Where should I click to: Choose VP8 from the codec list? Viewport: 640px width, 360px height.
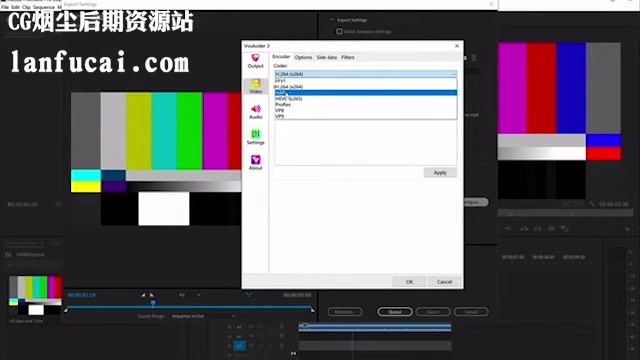366,110
